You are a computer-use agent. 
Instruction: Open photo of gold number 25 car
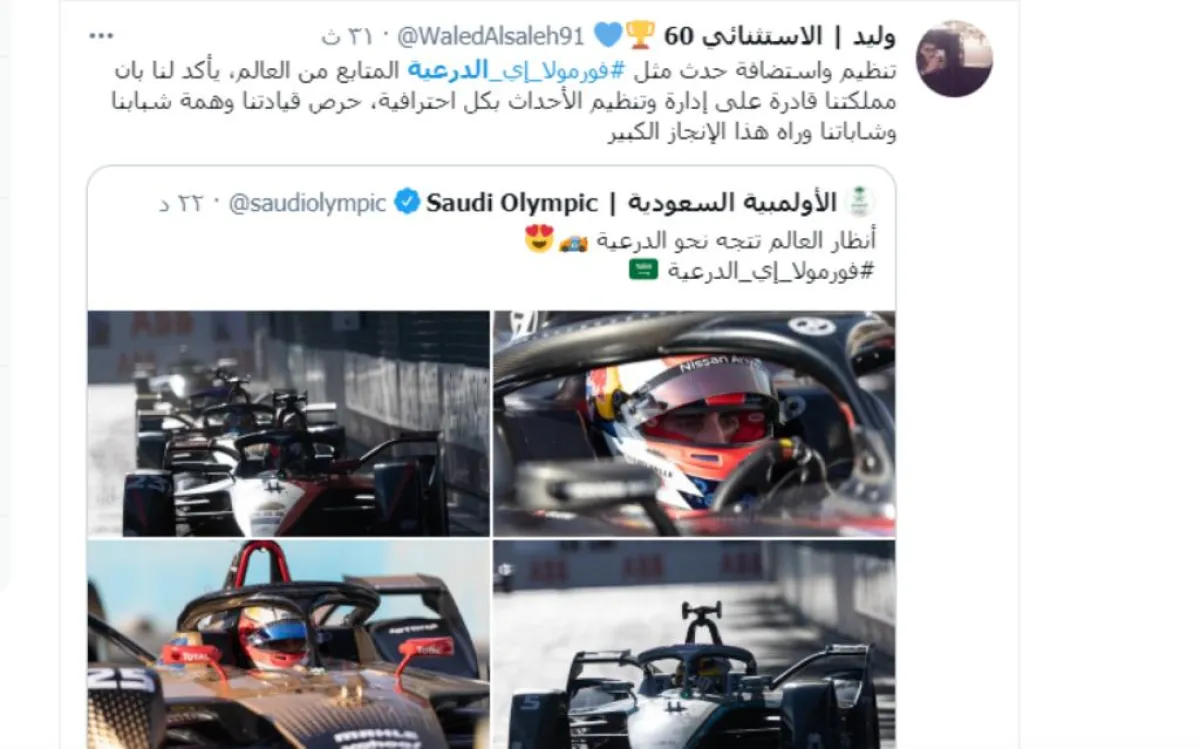(x=288, y=644)
